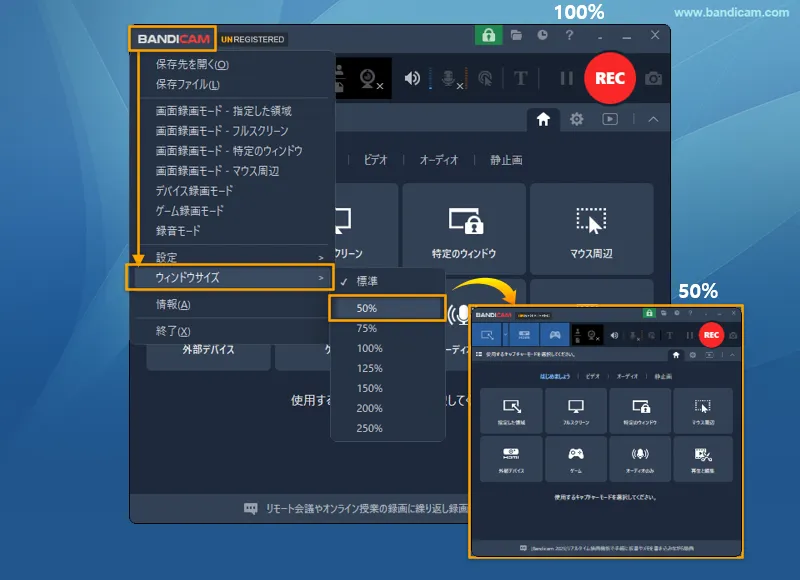Start recording with large red REC button
This screenshot has height=580, width=800.
[x=610, y=78]
